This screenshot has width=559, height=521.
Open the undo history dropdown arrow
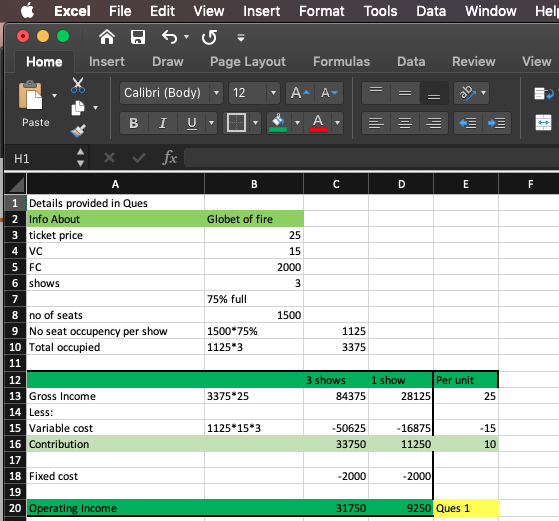pyautogui.click(x=186, y=37)
